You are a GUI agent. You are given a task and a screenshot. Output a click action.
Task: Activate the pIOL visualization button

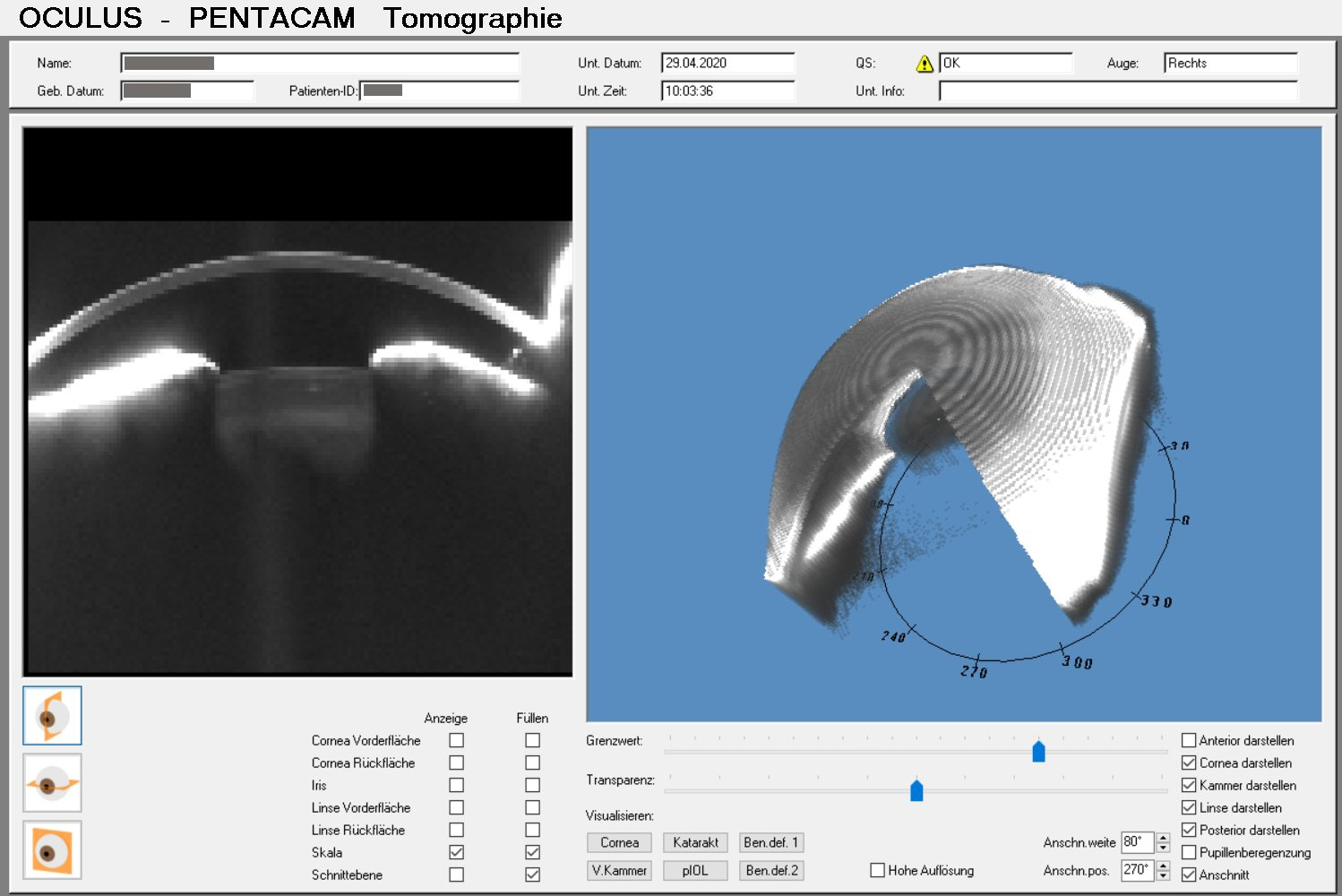(x=695, y=870)
